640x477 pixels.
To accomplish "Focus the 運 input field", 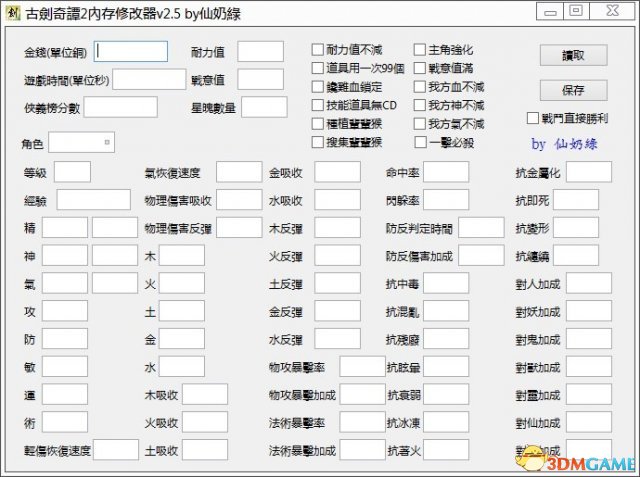I will [64, 394].
